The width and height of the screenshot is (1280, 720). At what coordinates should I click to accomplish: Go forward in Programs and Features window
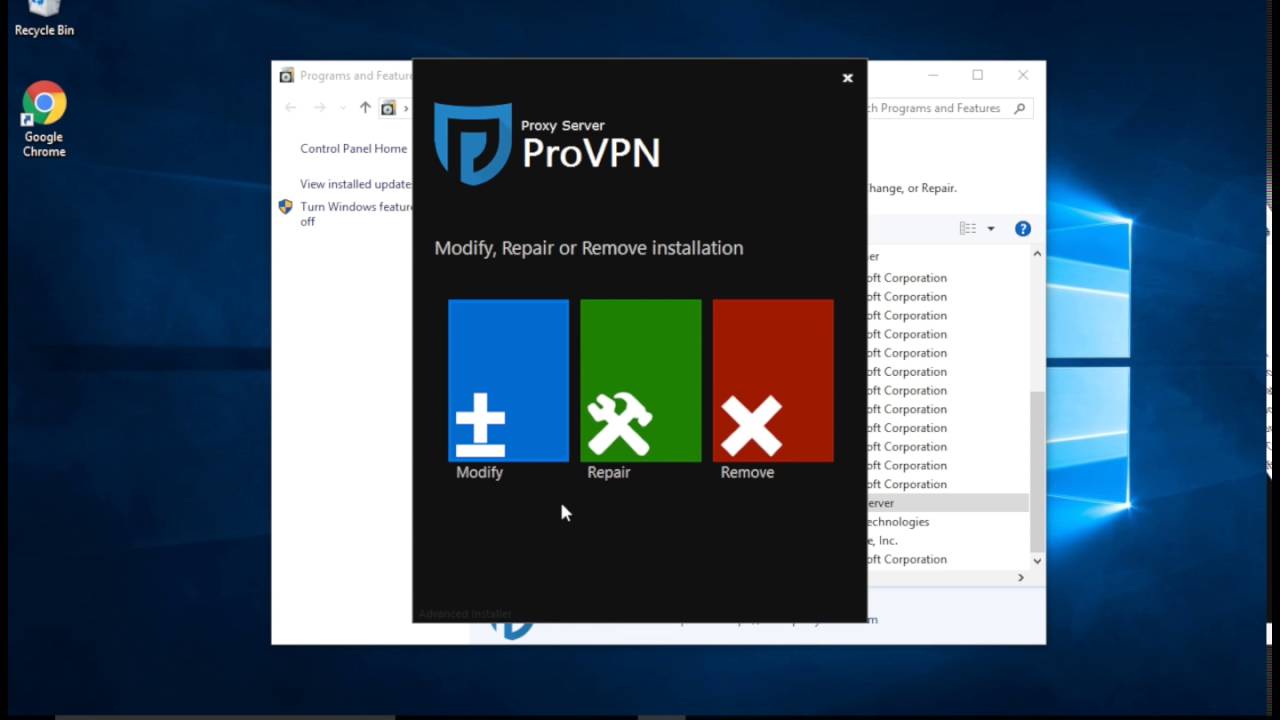click(320, 108)
